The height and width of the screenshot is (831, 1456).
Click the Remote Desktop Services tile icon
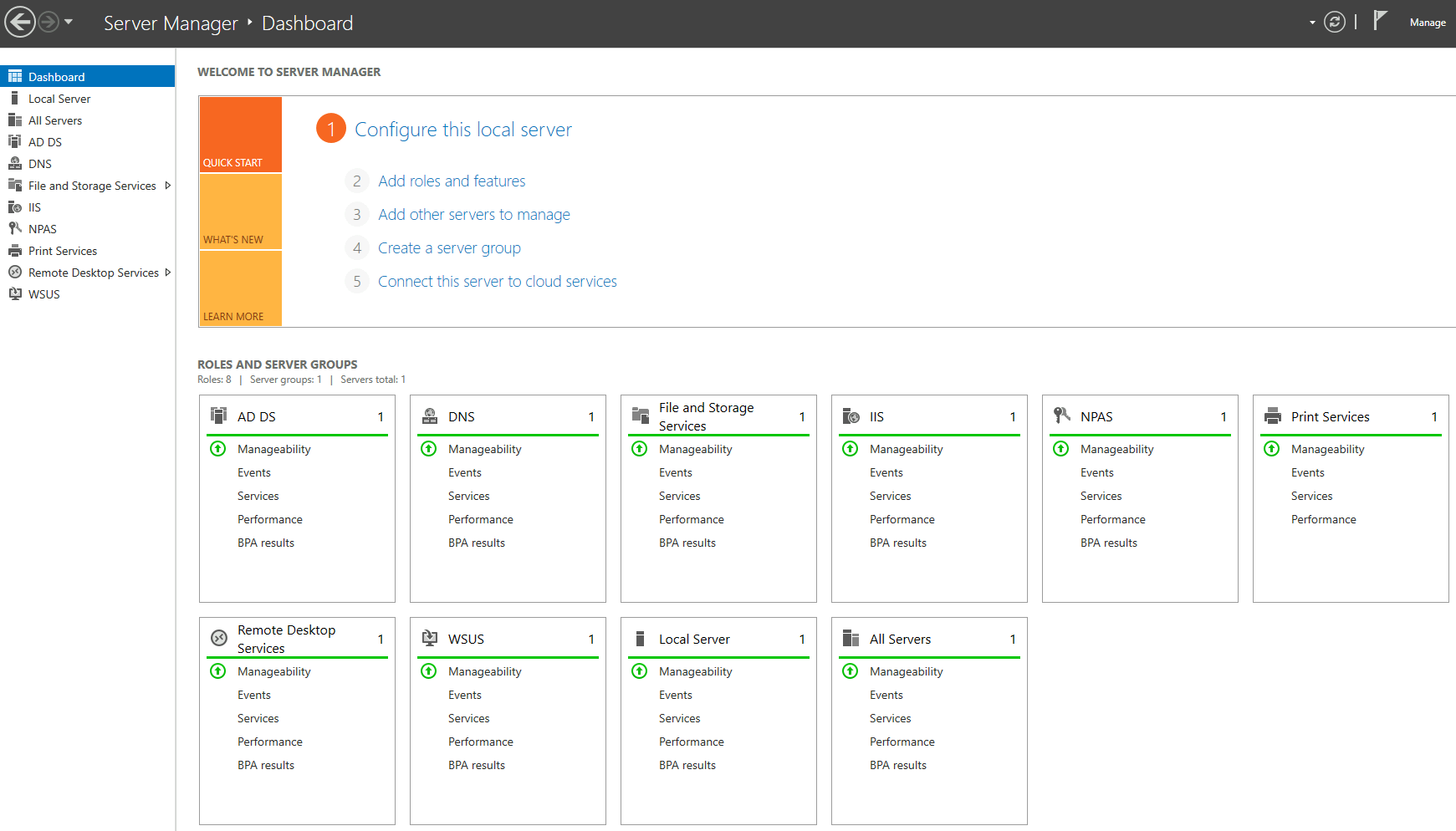point(219,638)
